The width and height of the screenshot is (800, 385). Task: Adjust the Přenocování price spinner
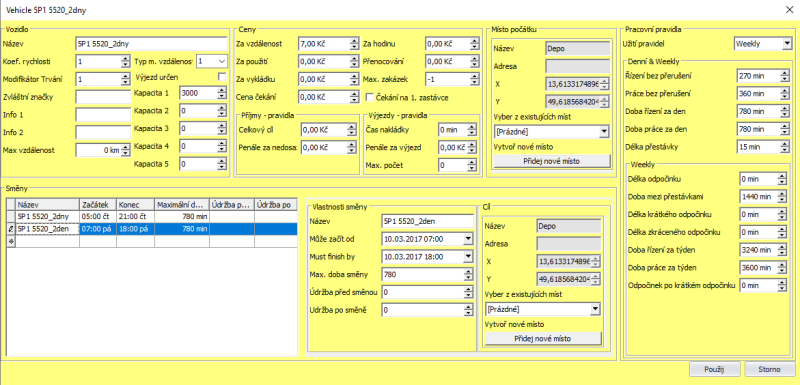pyautogui.click(x=474, y=61)
